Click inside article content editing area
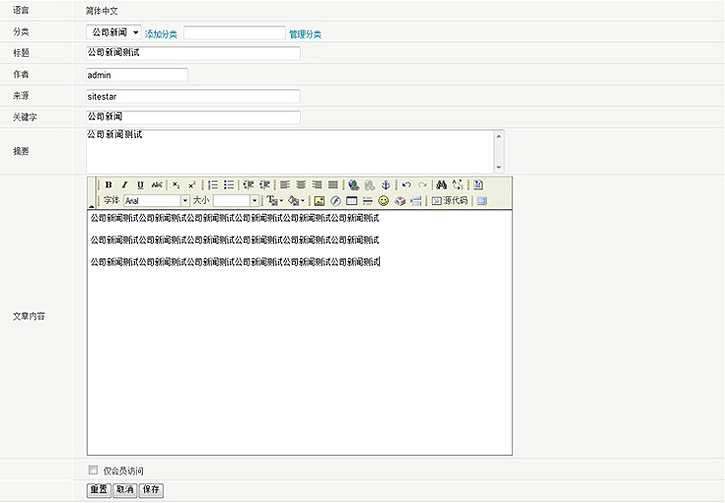The image size is (725, 503). click(300, 333)
